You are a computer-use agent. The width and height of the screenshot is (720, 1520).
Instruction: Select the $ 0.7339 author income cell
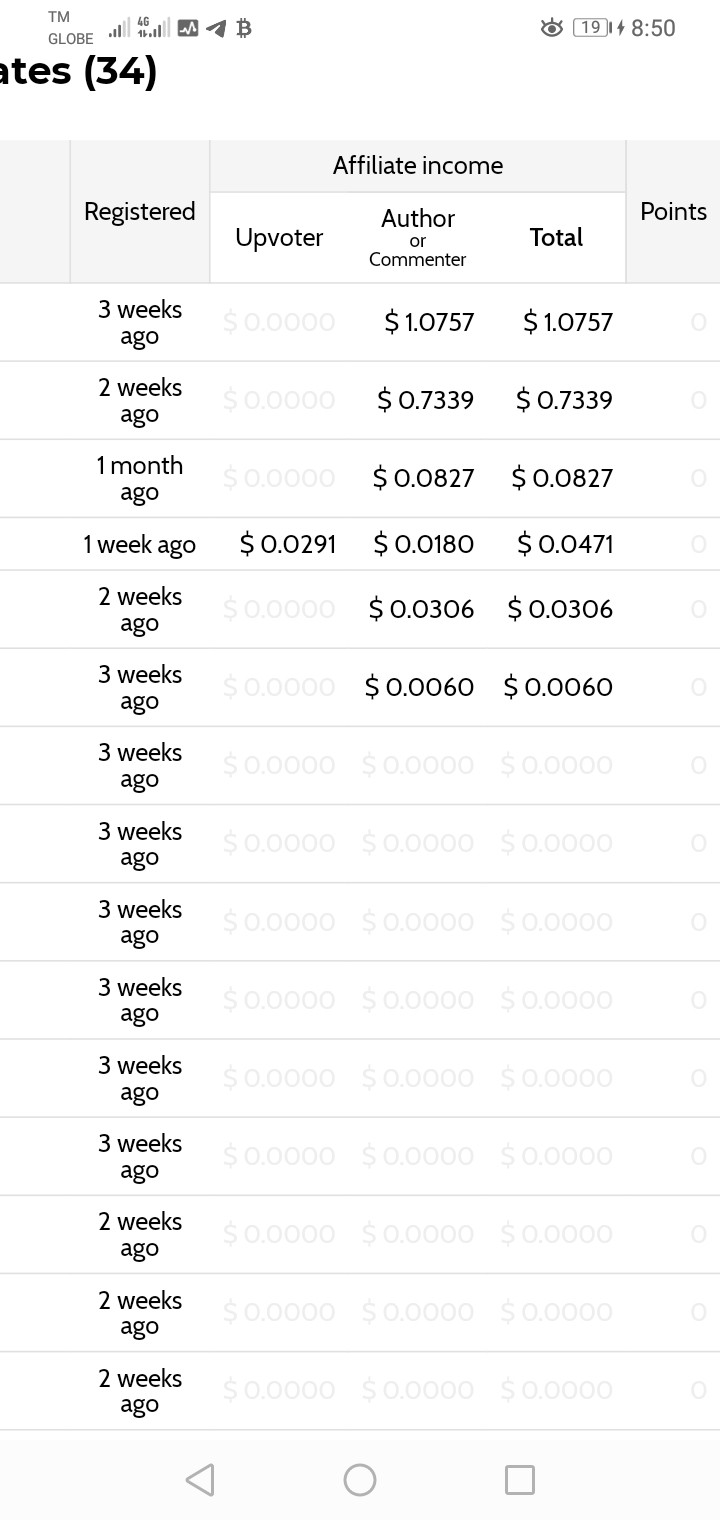point(425,400)
